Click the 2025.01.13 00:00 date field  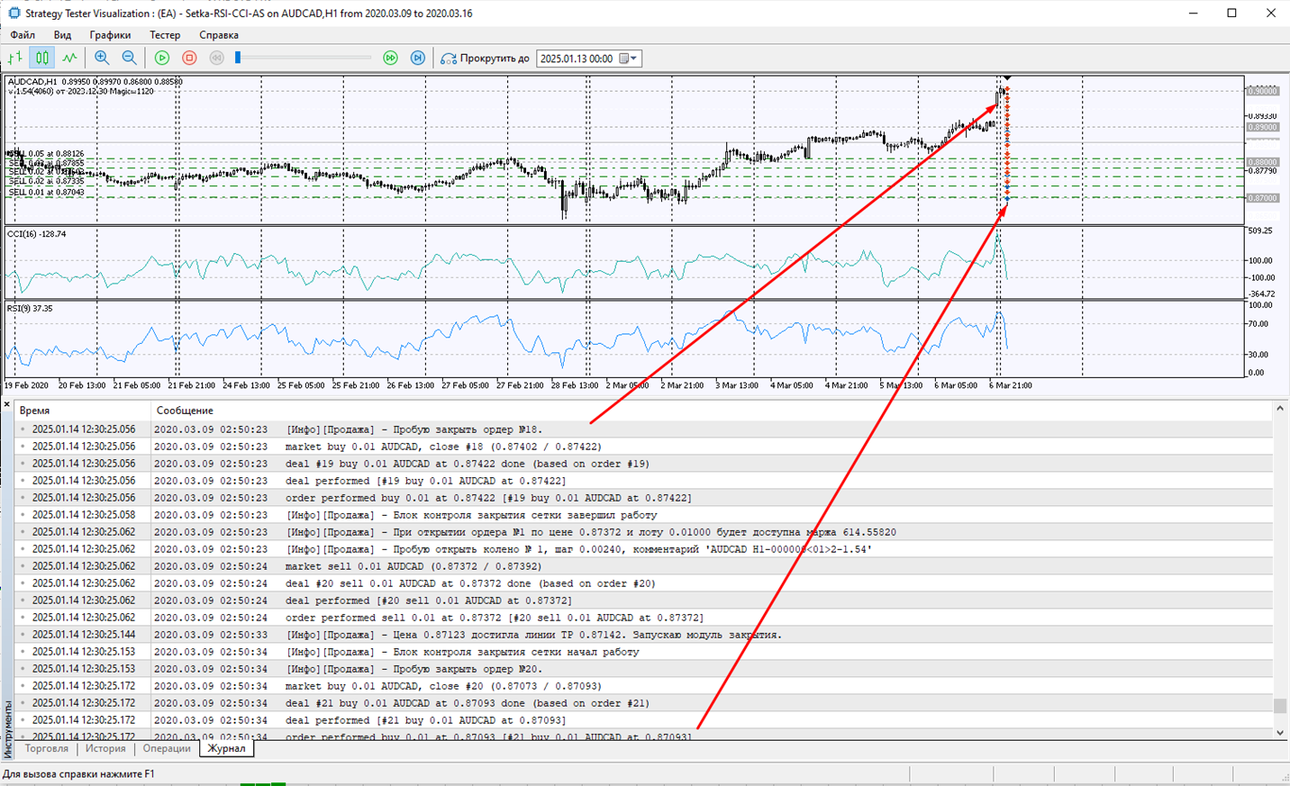(x=578, y=58)
